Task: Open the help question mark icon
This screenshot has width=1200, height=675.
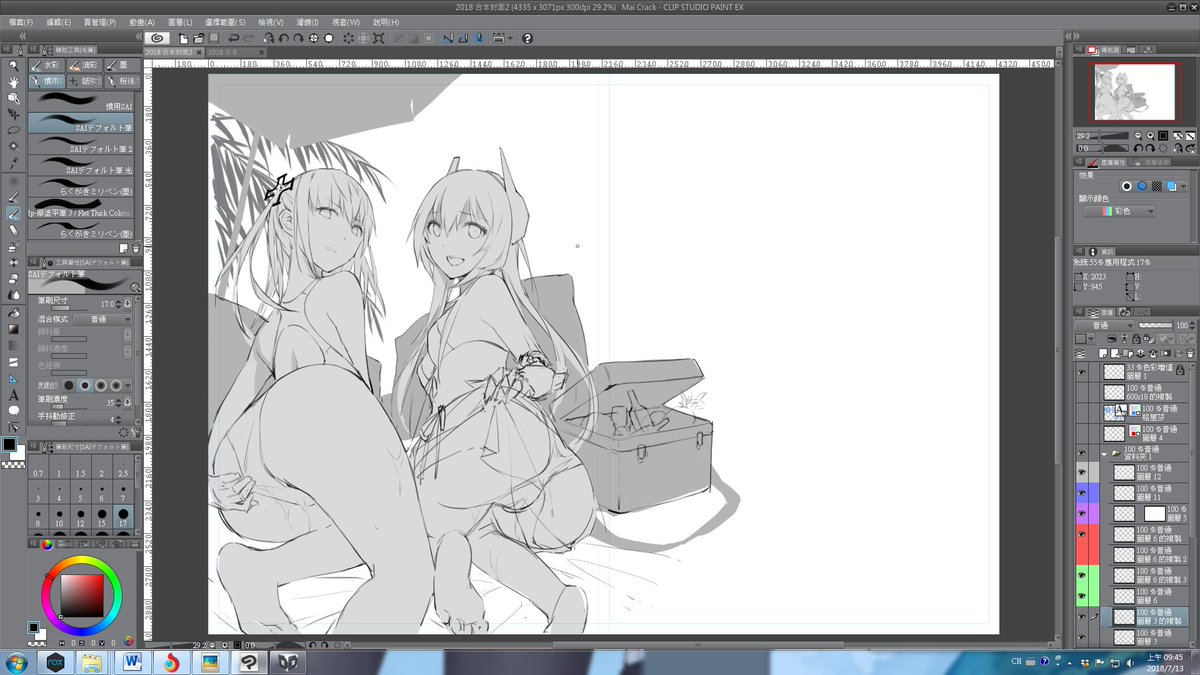Action: pyautogui.click(x=527, y=38)
